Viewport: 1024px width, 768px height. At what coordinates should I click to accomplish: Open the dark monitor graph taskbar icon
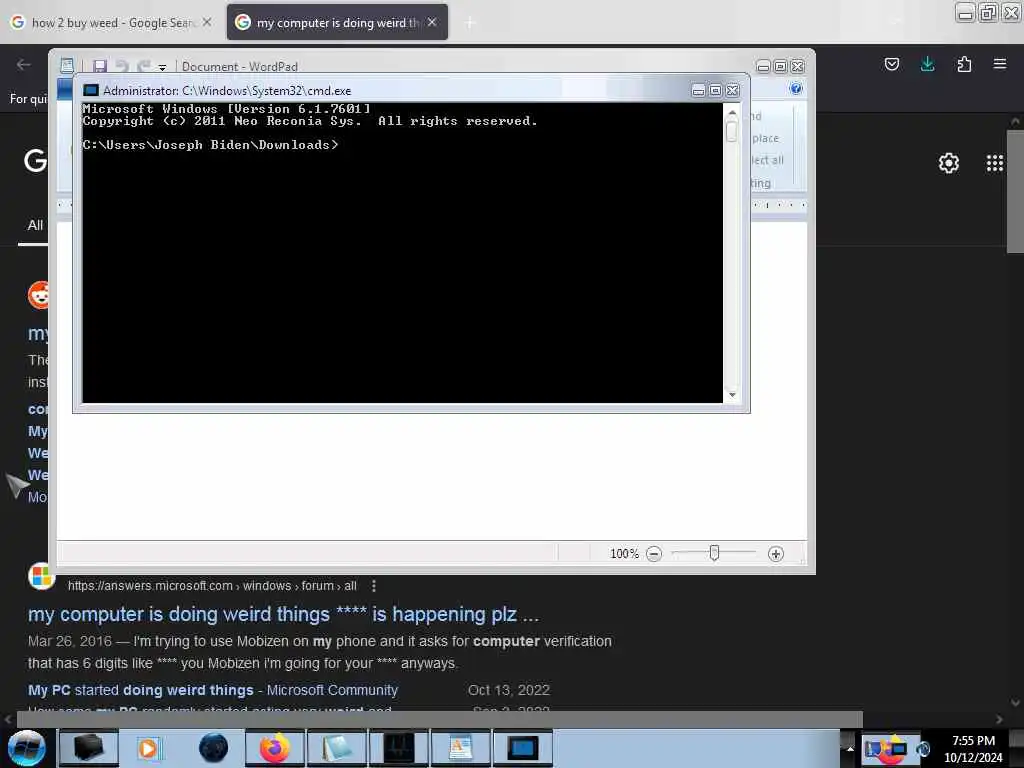pyautogui.click(x=398, y=748)
